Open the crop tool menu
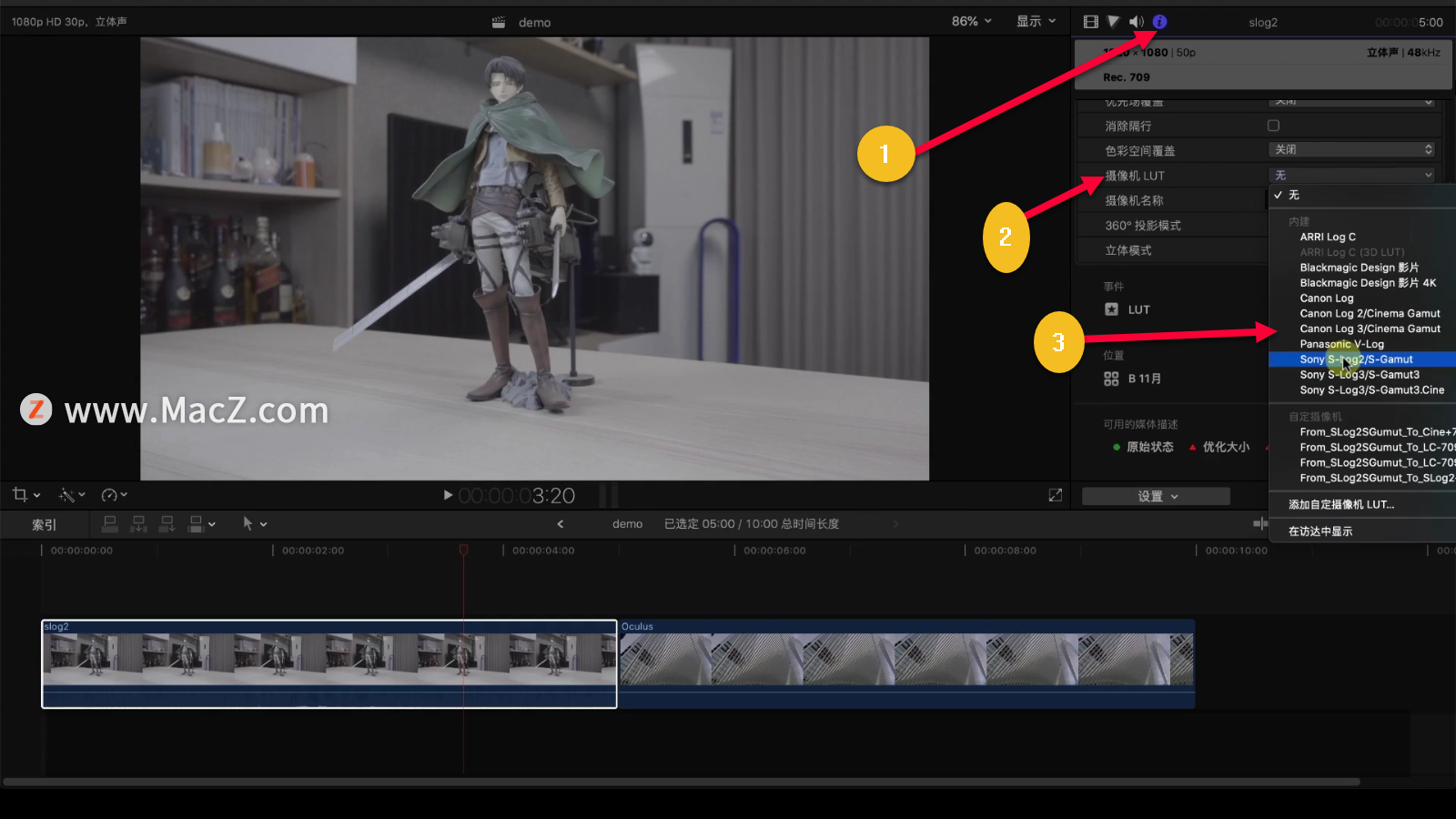 coord(26,495)
